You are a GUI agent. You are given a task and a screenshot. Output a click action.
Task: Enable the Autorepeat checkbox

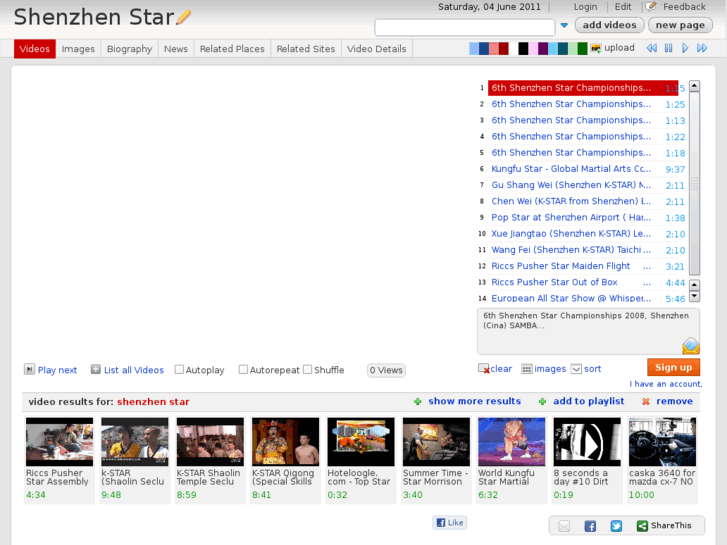click(243, 370)
